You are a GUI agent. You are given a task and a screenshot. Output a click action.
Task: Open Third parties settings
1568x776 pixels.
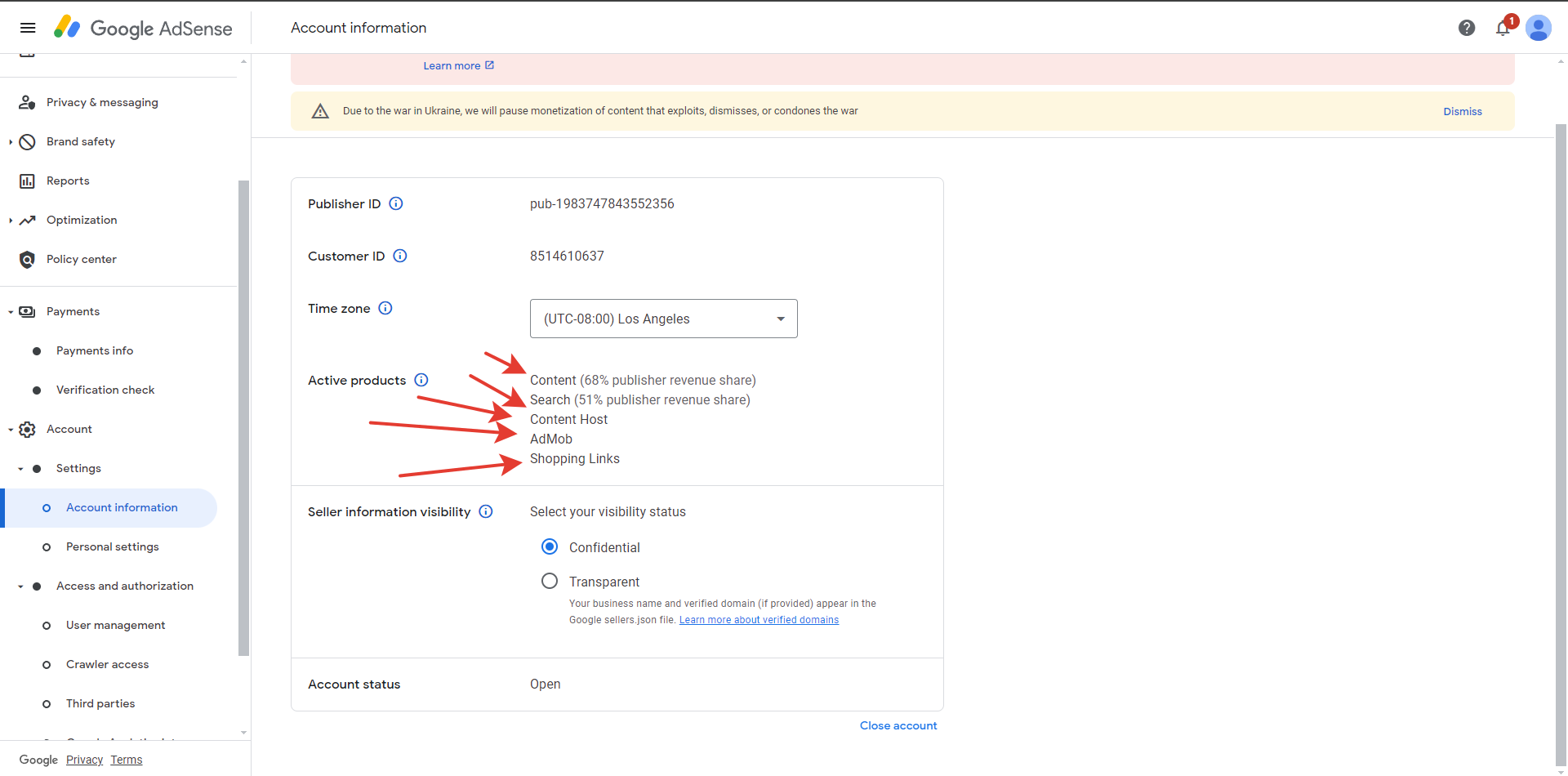[100, 703]
